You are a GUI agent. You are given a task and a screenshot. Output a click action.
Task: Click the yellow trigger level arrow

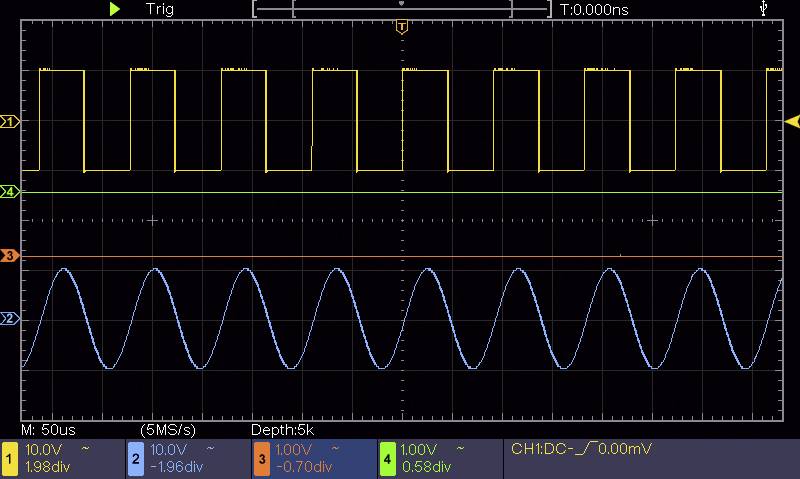[x=791, y=122]
